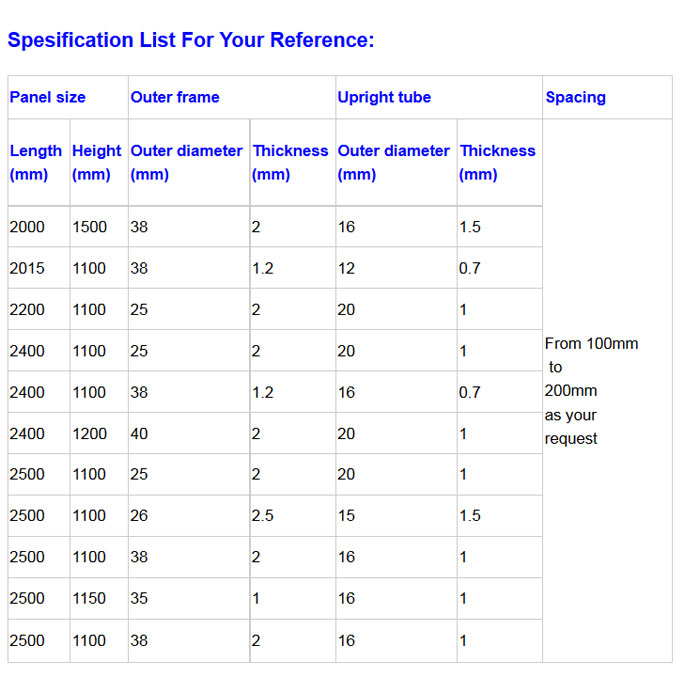Viewport: 700px width, 677px height.
Task: Click the outer frame diameter value 35
Action: click(x=139, y=598)
